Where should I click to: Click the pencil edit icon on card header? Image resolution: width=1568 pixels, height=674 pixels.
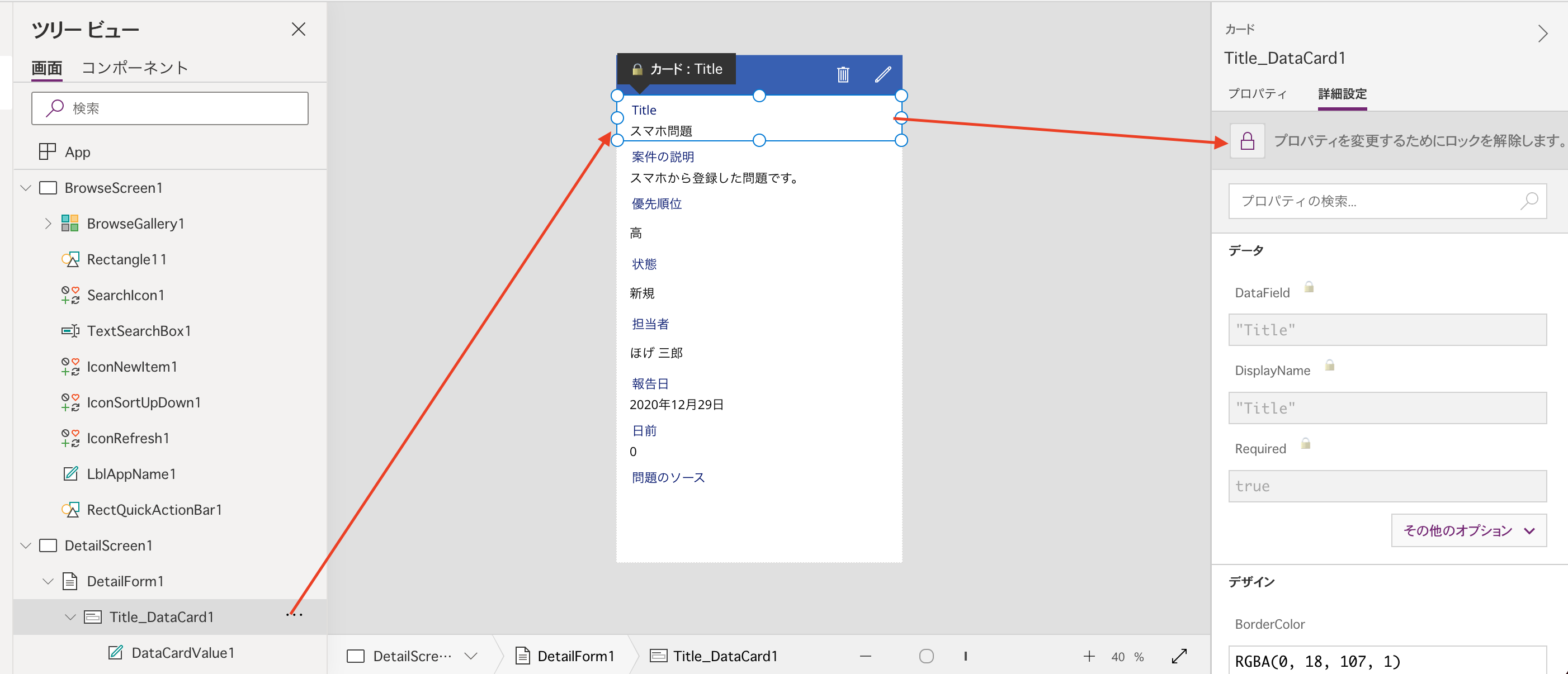(x=882, y=74)
